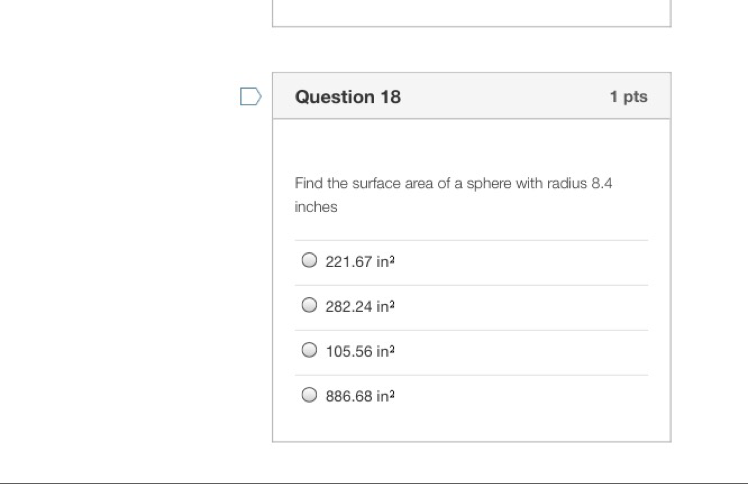Click the word "inches" in the question

pos(316,207)
